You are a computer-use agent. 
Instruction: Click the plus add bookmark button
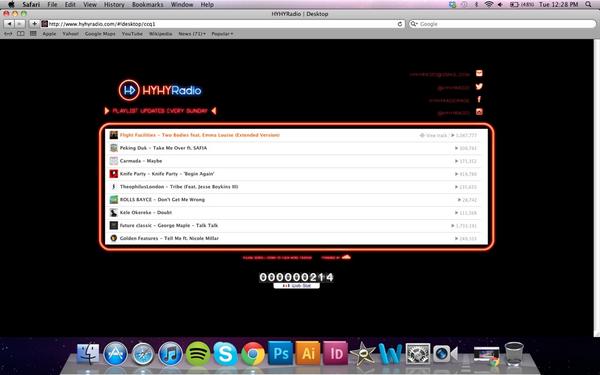34,24
